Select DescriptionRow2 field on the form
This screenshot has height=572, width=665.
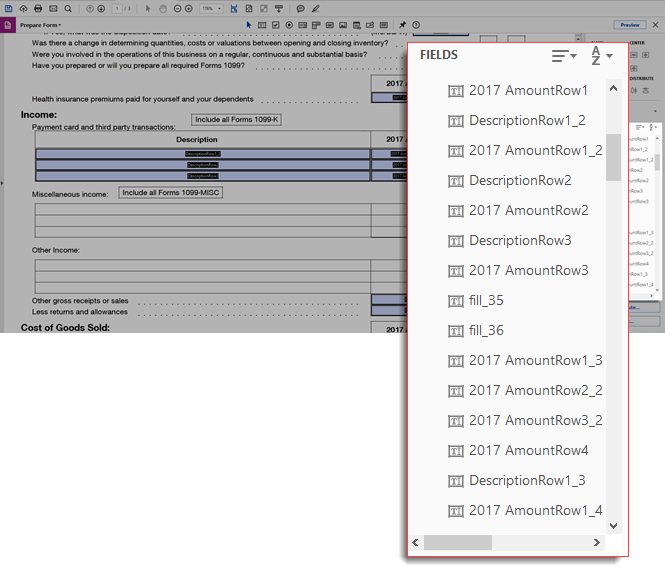point(203,165)
